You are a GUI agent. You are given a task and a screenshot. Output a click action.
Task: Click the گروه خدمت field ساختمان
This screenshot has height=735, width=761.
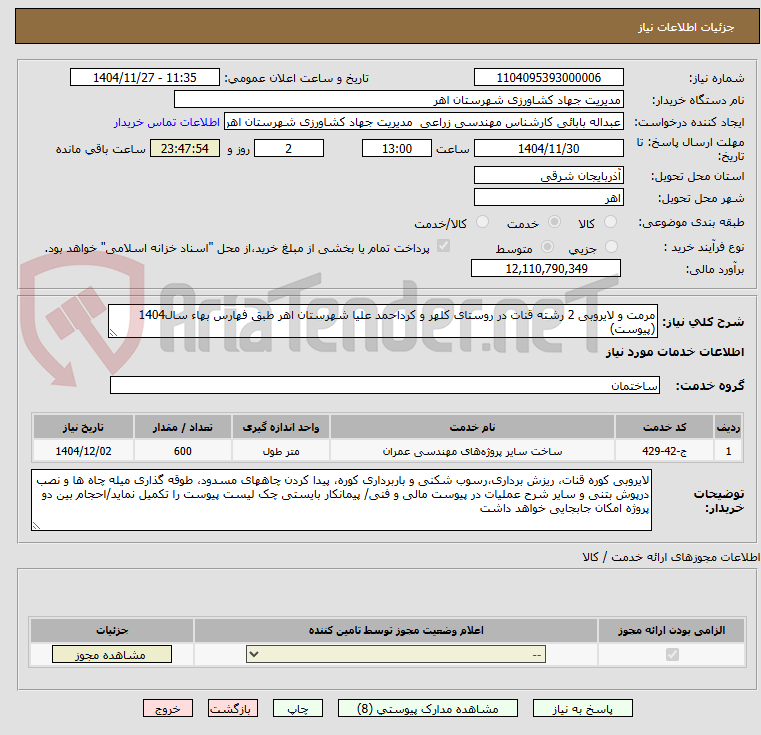[x=384, y=385]
